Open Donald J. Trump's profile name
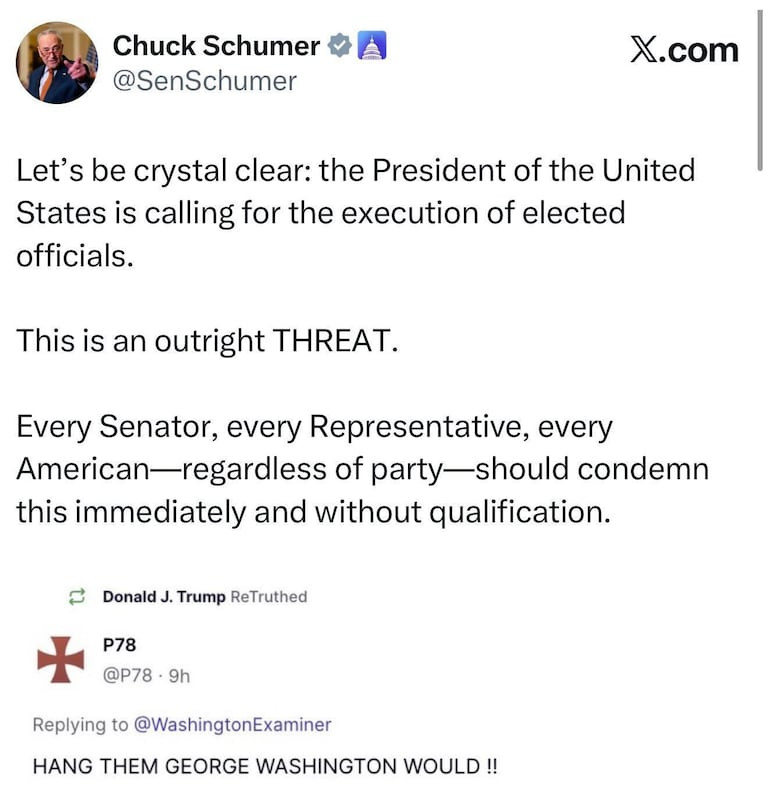Screen dimensions: 768x793 (x=164, y=597)
